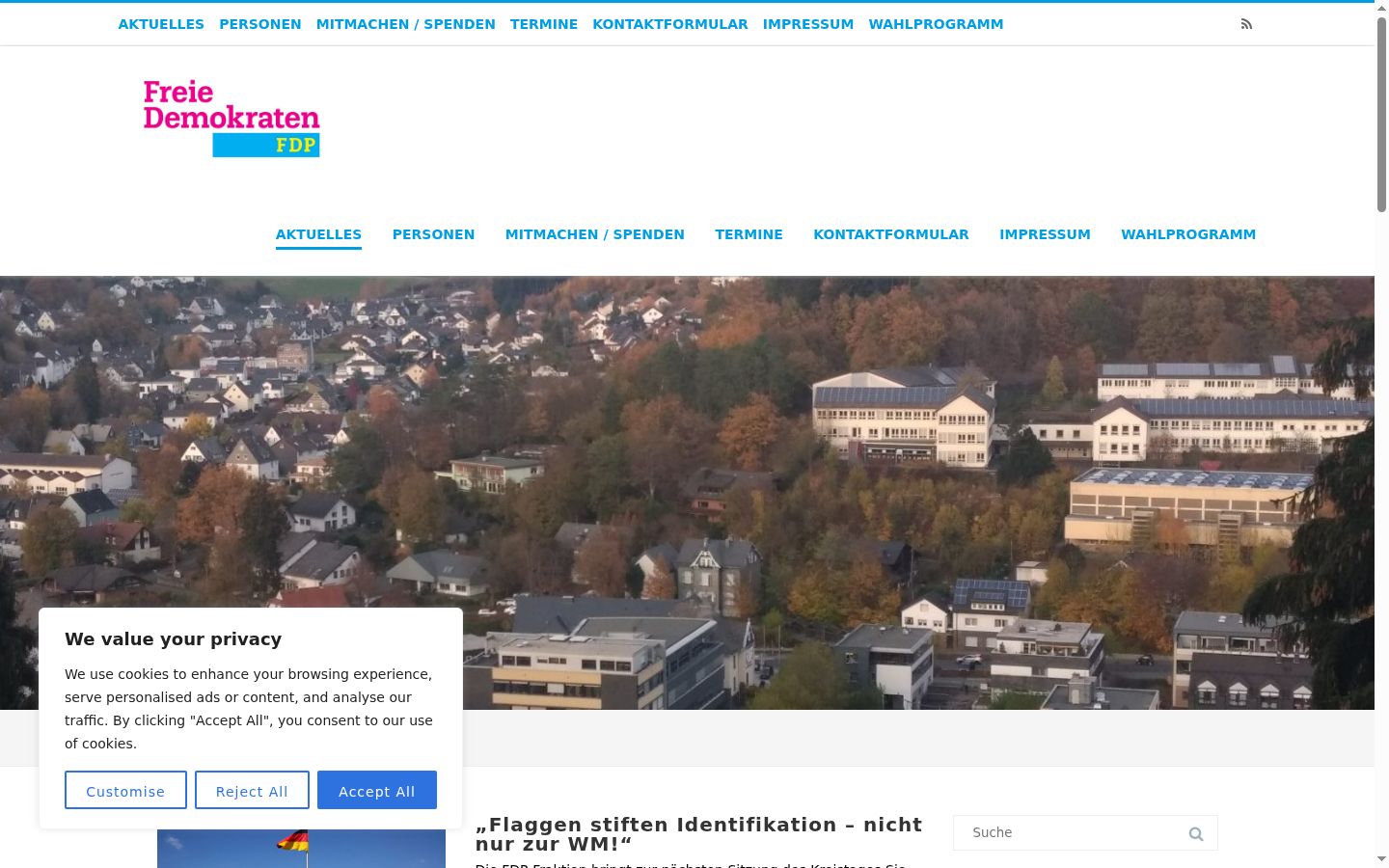Open PERSONEN in the top bar
Viewport: 1389px width, 868px height.
pyautogui.click(x=260, y=24)
